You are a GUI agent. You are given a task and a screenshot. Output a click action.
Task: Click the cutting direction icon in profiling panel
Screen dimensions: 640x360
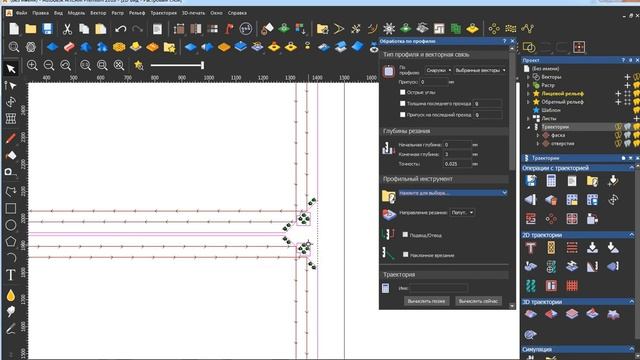point(389,214)
